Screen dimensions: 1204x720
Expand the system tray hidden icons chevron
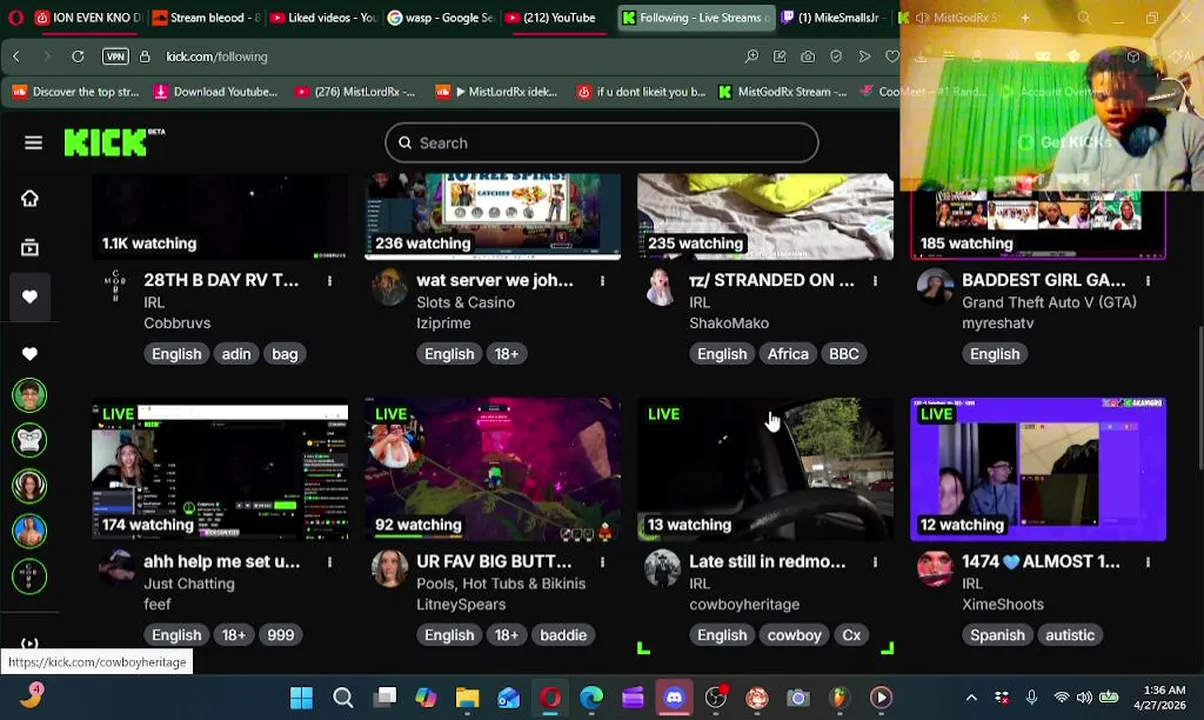coord(971,698)
